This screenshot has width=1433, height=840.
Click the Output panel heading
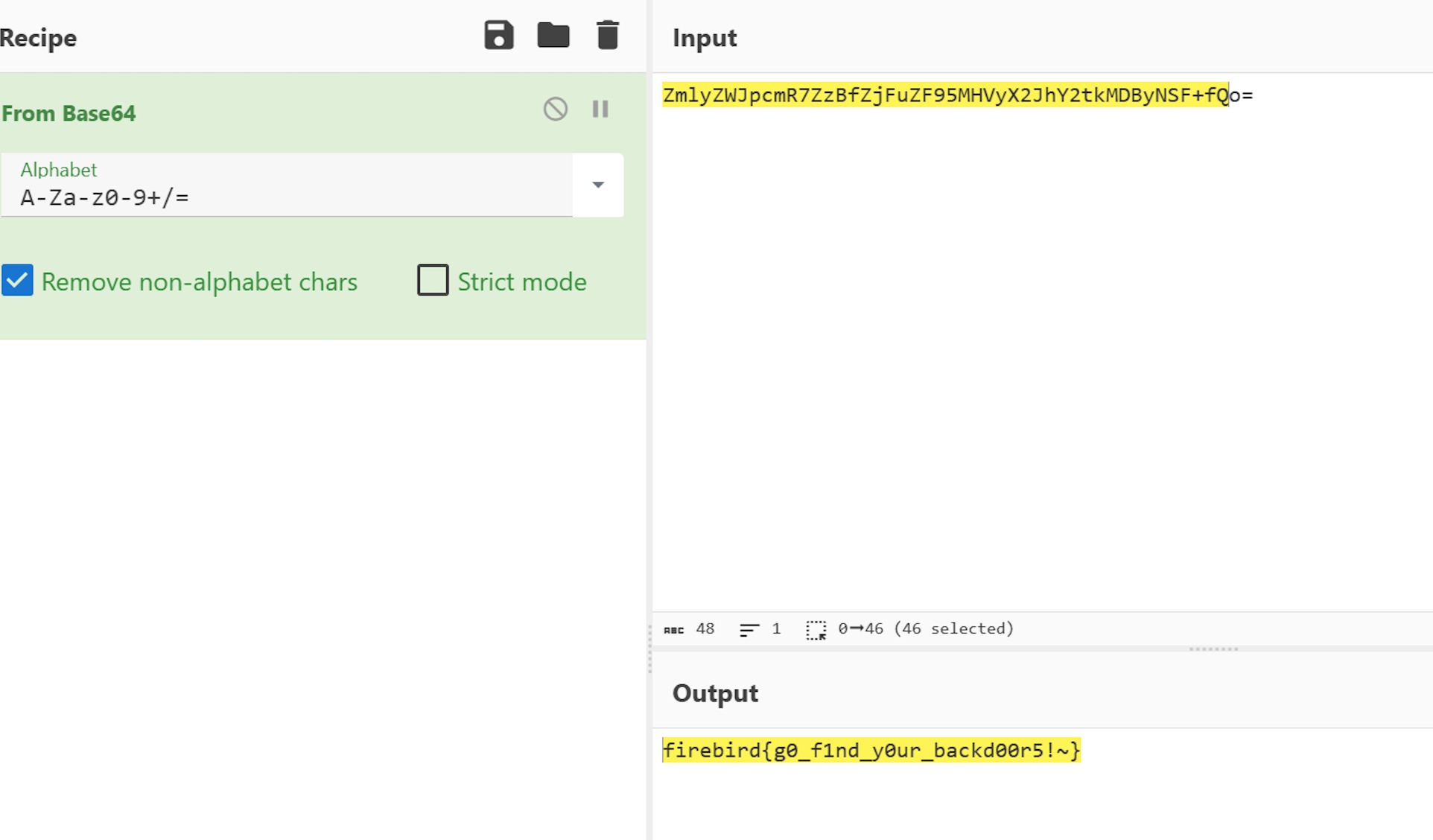(714, 693)
